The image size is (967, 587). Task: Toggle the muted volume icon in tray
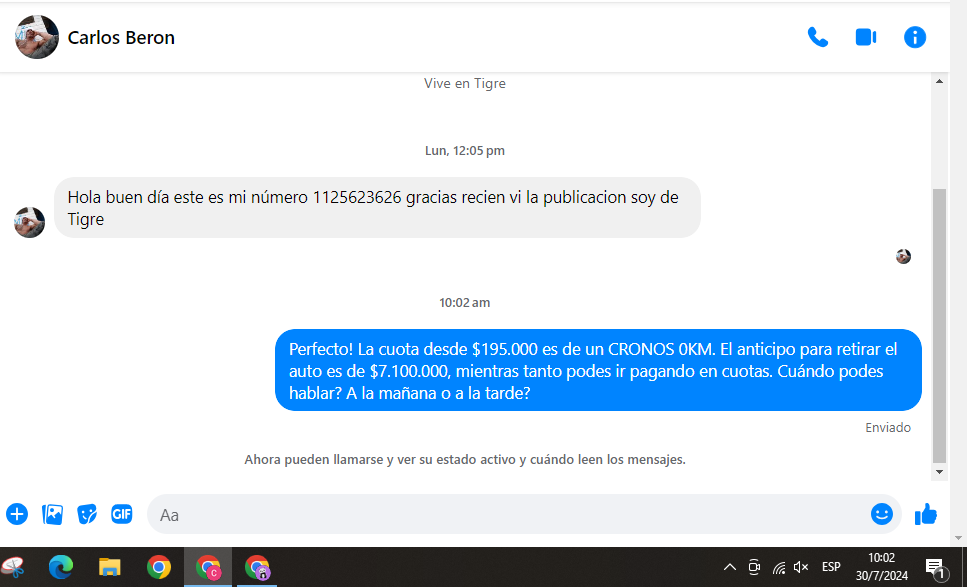pyautogui.click(x=801, y=567)
